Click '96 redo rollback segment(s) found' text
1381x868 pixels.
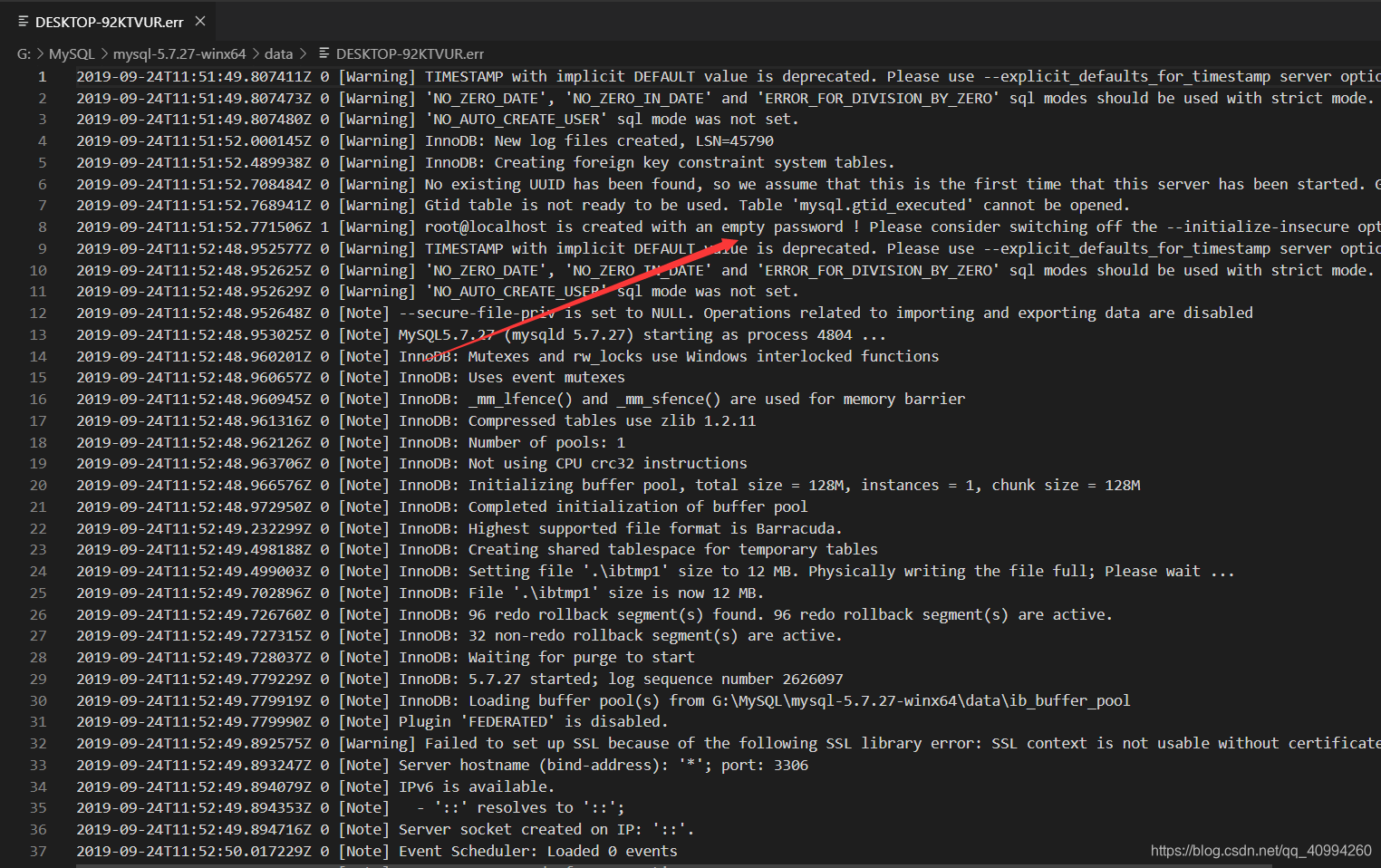(x=616, y=615)
